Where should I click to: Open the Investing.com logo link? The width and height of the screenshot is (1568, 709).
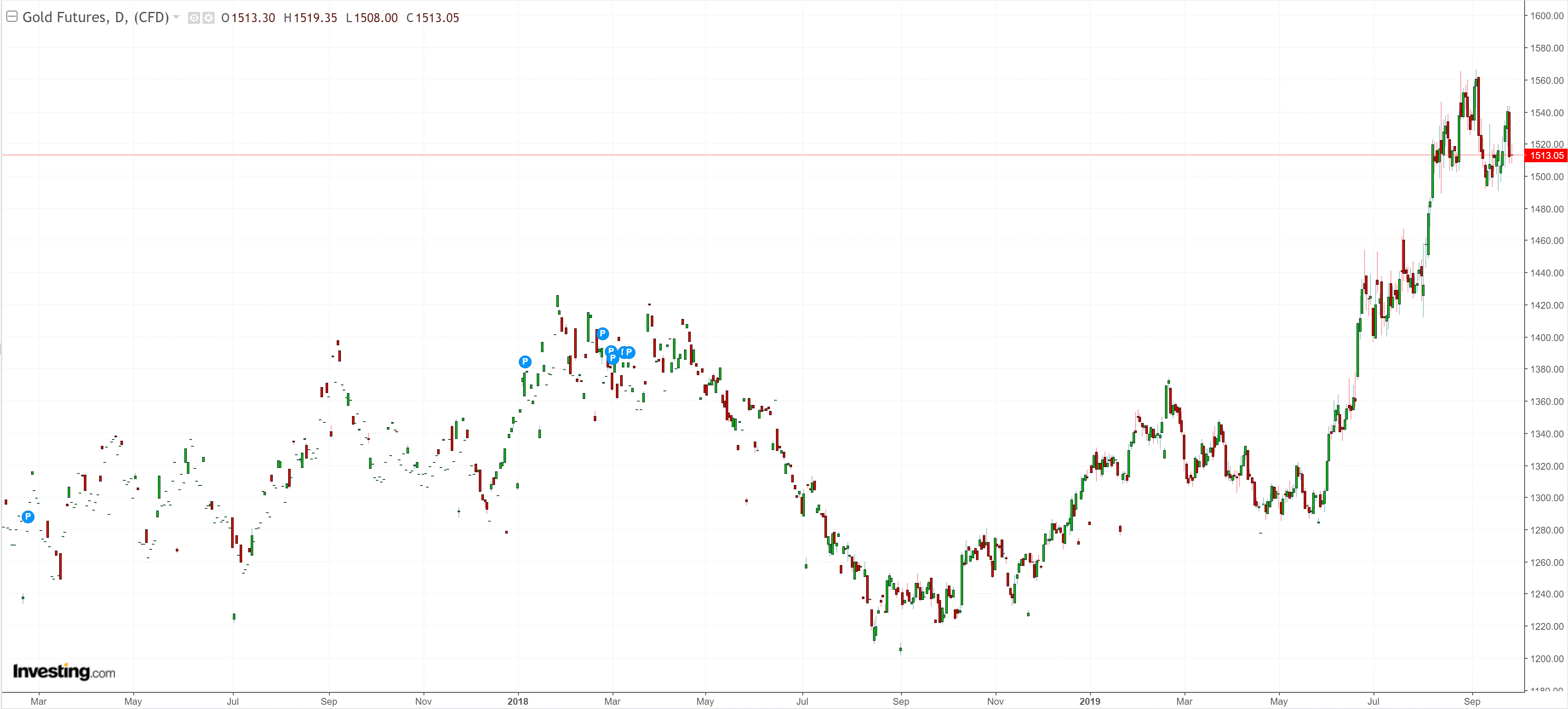(x=64, y=671)
